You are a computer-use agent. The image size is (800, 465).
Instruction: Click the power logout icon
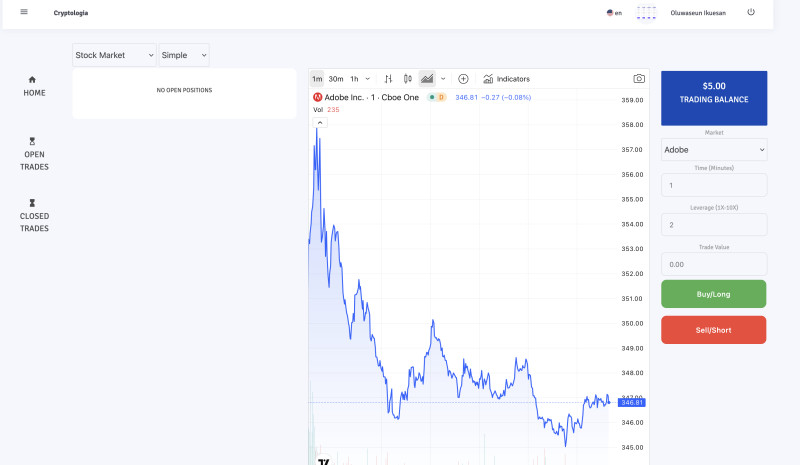[x=750, y=12]
